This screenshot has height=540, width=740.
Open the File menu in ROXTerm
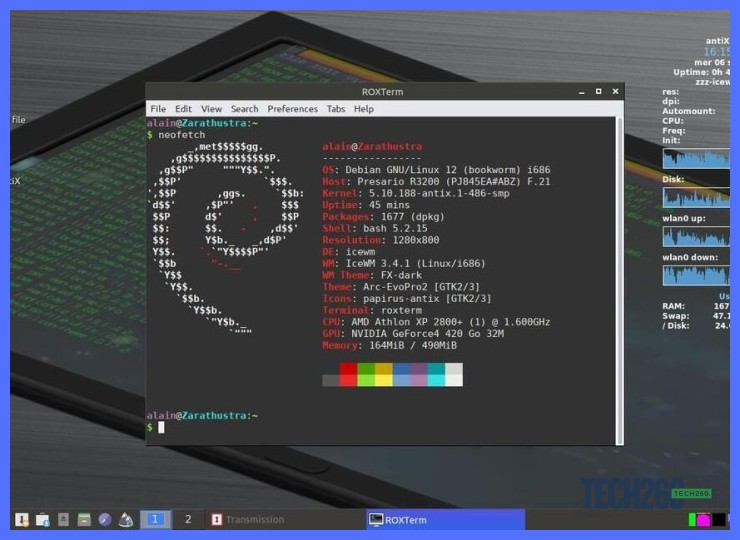(158, 109)
